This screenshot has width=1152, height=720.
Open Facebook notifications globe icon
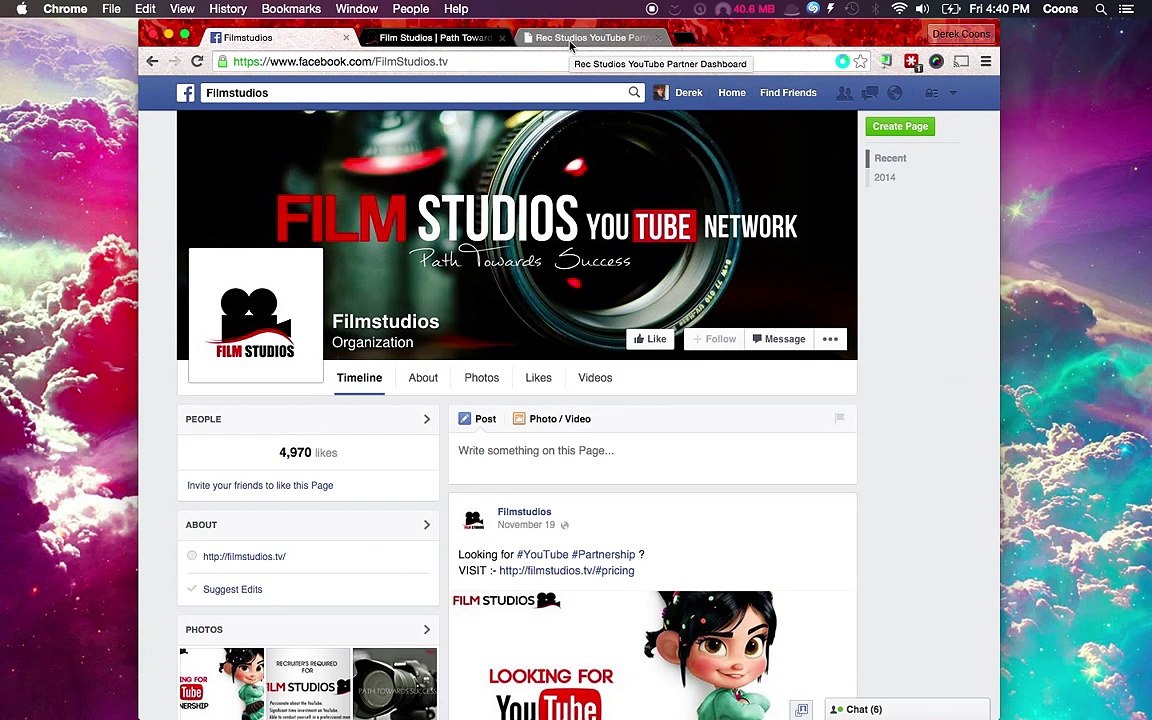[894, 93]
